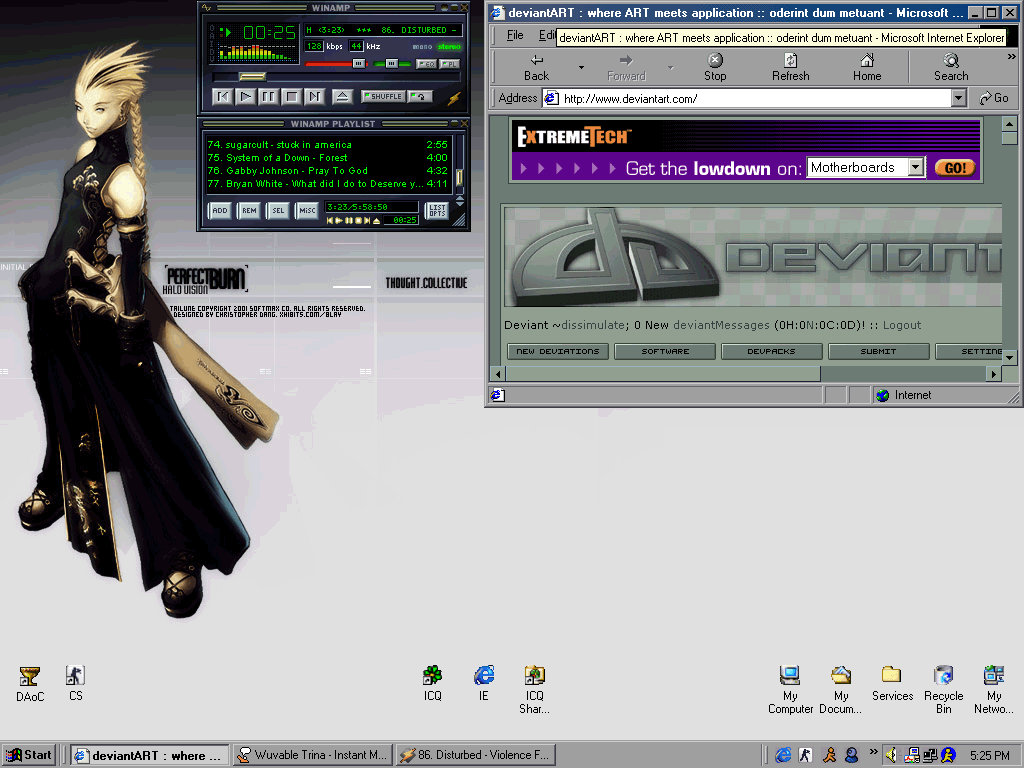This screenshot has width=1024, height=768.
Task: Open Recycle Bin desktop icon
Action: pyautogui.click(x=943, y=690)
